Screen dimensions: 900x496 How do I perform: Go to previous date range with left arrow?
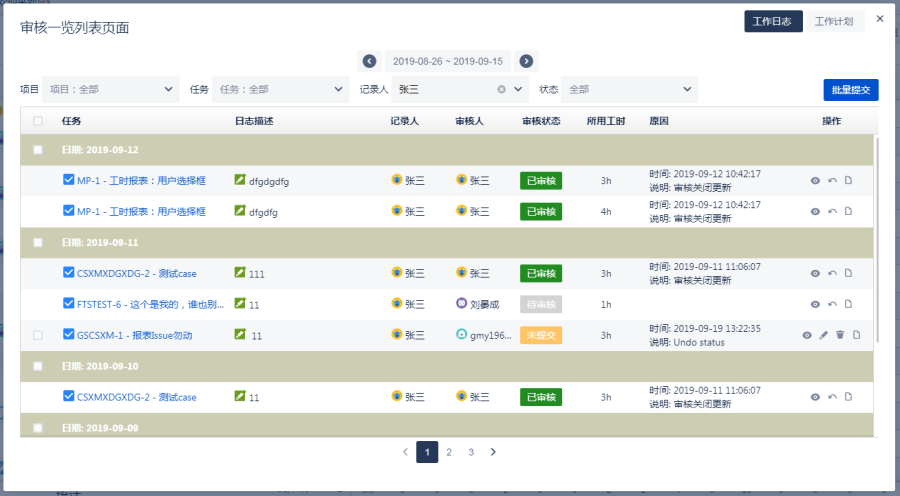369,61
